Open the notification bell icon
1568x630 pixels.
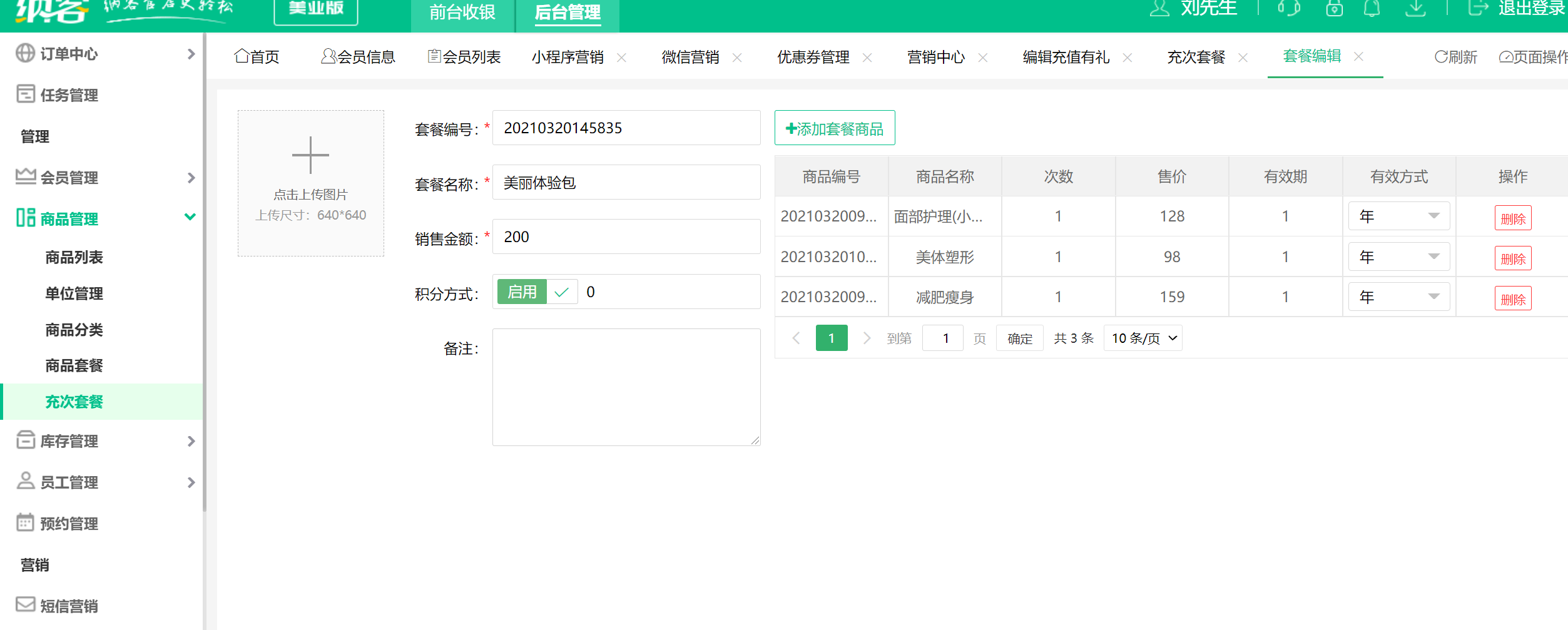pyautogui.click(x=1372, y=8)
